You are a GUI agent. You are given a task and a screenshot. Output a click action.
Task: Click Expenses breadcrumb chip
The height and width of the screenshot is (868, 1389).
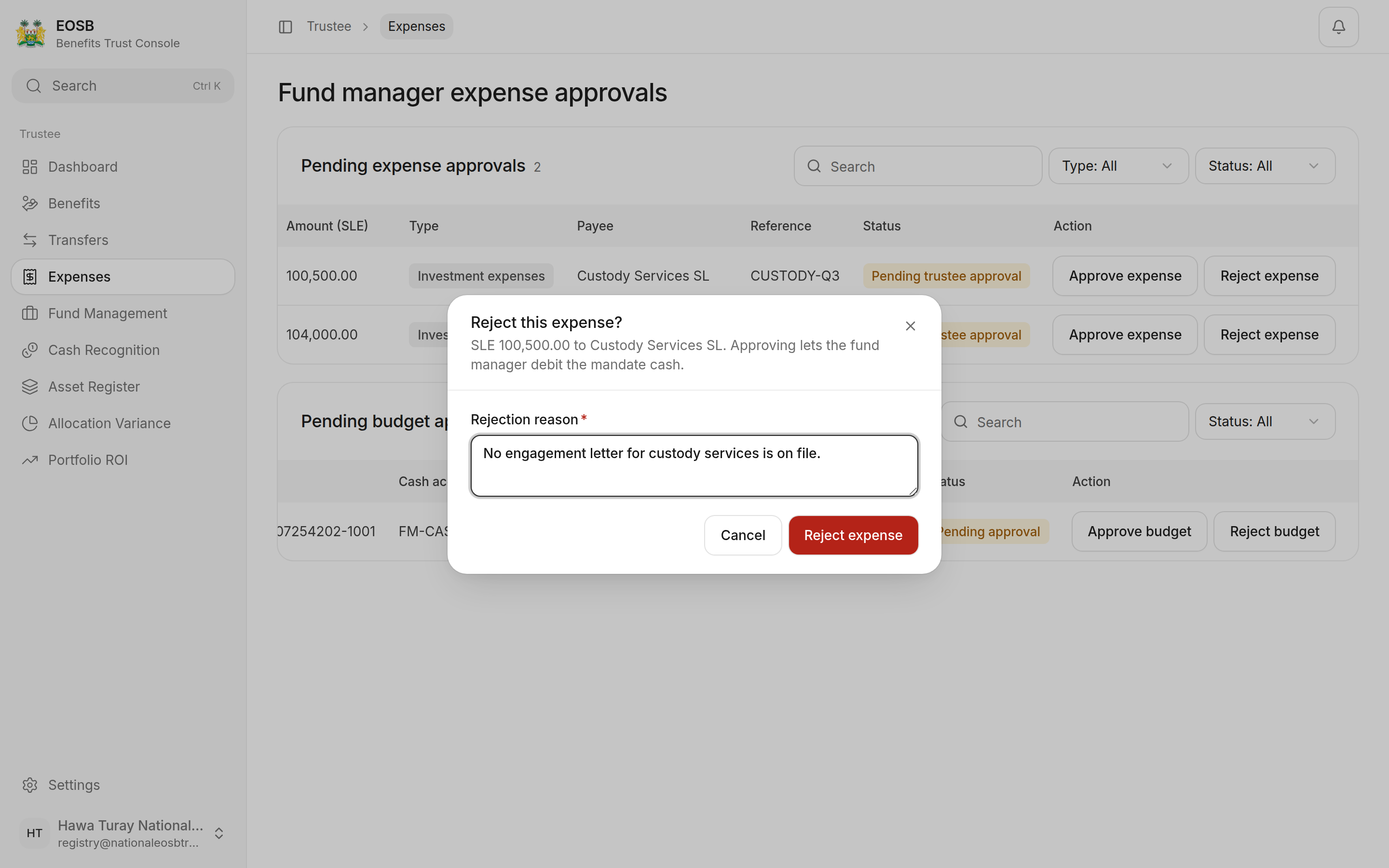coord(416,27)
